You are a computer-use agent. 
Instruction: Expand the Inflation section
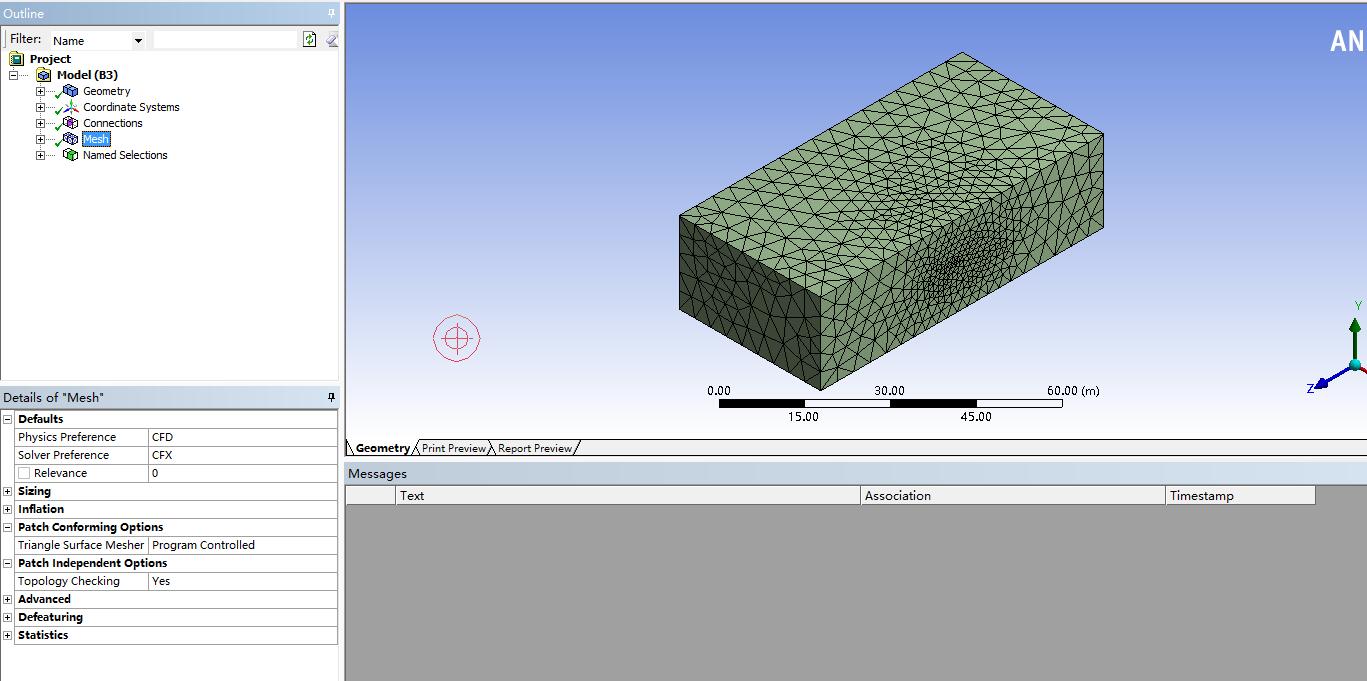8,509
